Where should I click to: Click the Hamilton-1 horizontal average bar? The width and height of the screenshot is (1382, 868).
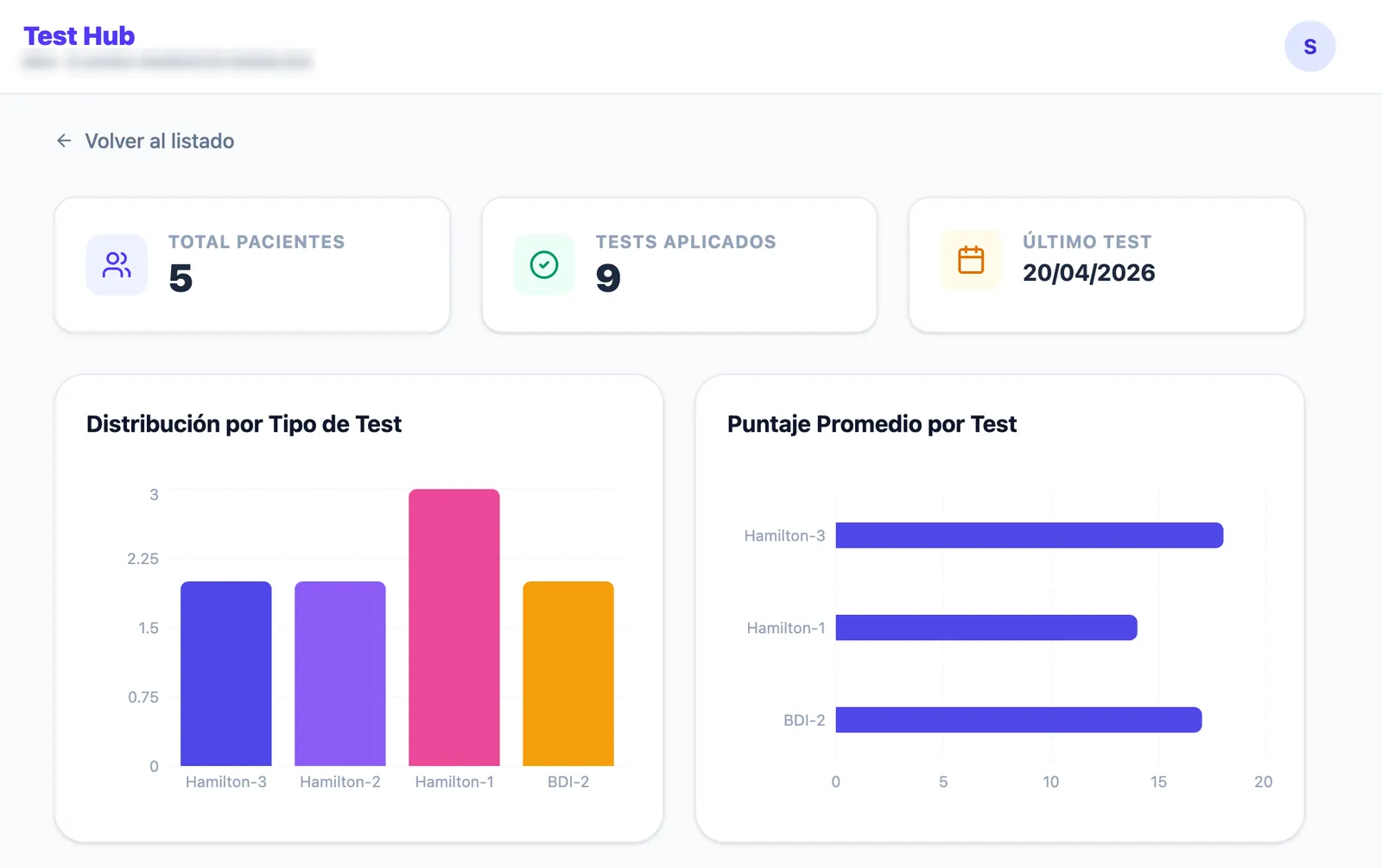tap(986, 628)
